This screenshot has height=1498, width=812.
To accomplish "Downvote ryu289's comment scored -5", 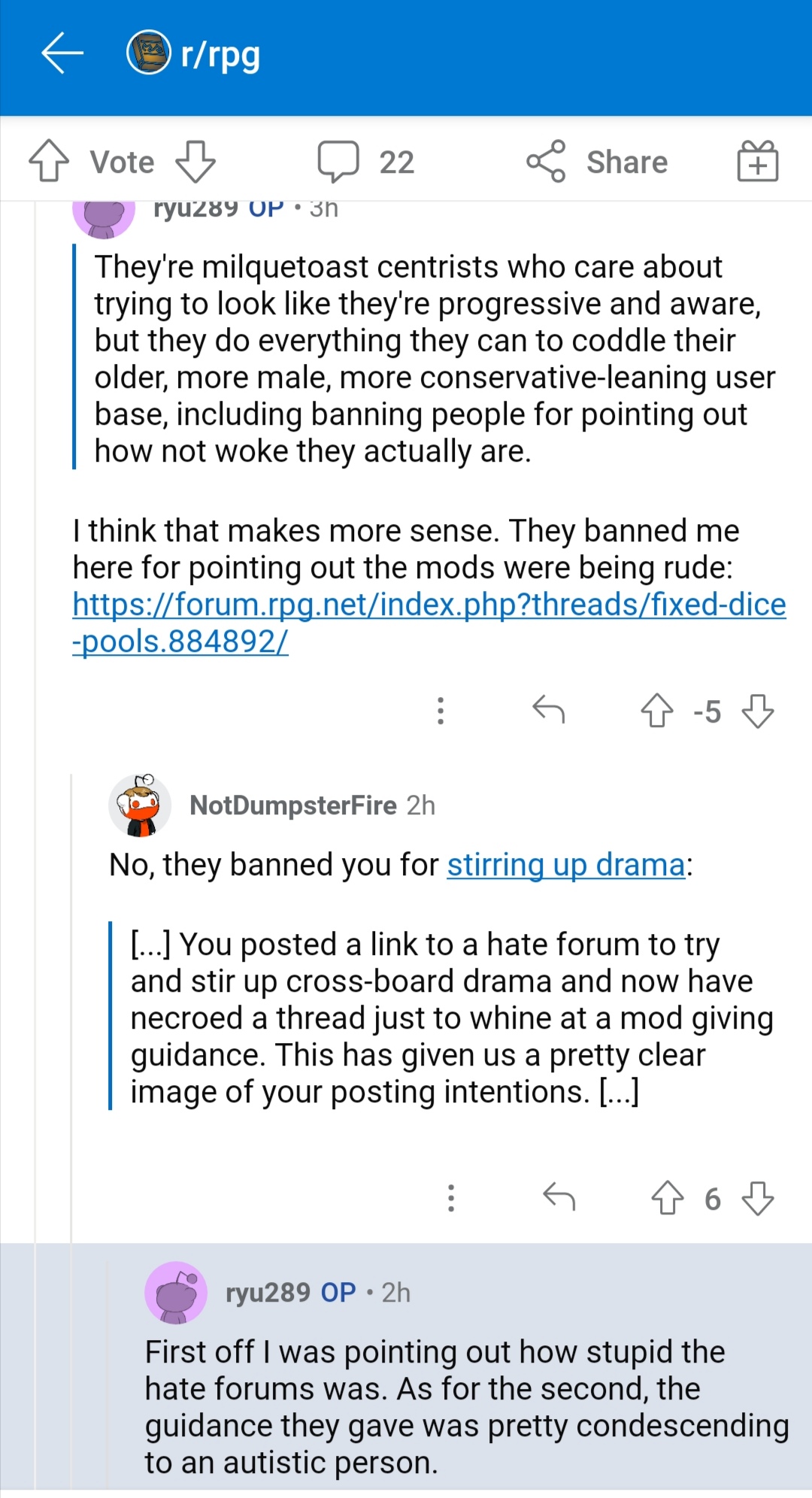I will [x=758, y=710].
